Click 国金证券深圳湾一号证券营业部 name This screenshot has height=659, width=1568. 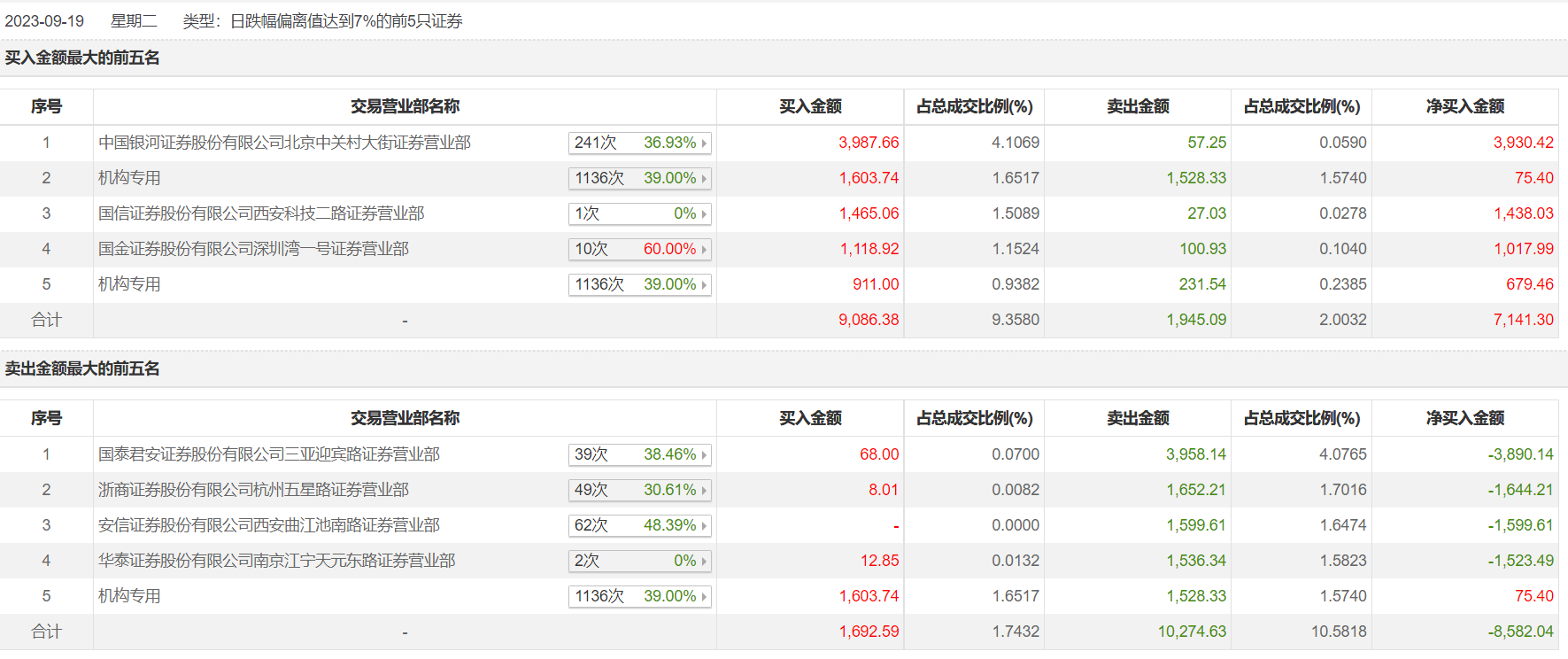[253, 249]
